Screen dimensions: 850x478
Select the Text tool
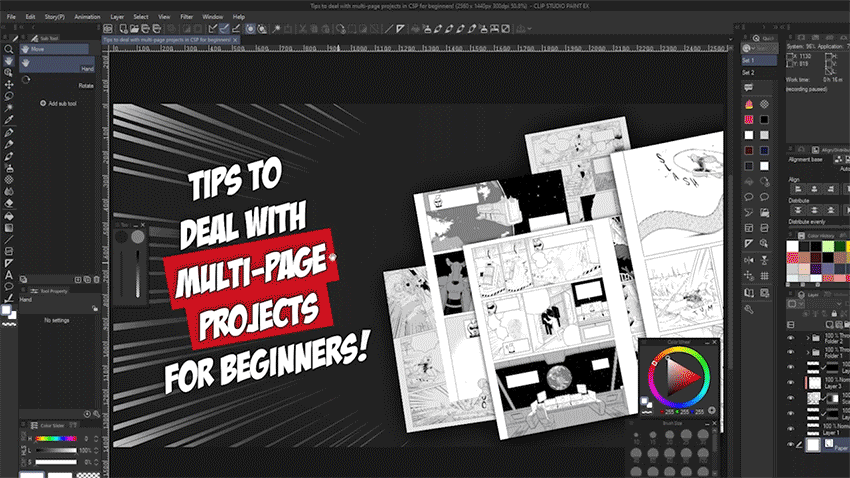[x=9, y=275]
